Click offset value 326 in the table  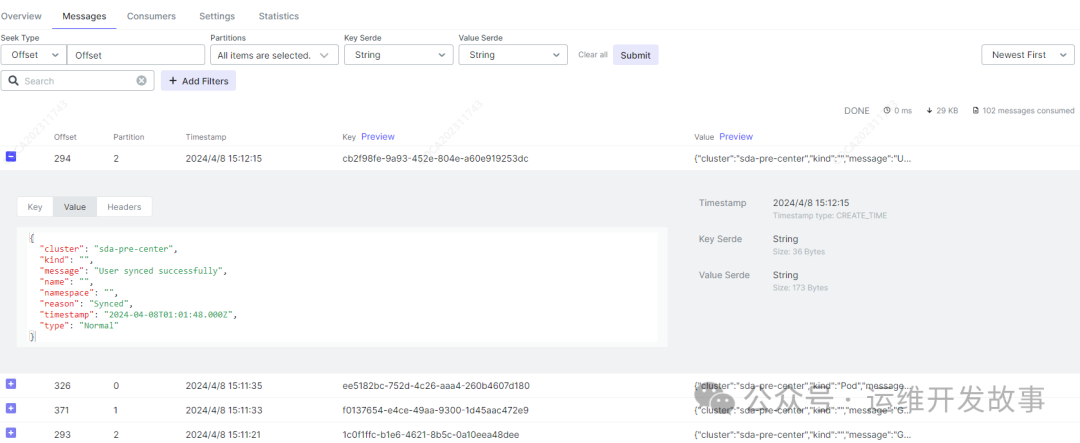pos(62,385)
